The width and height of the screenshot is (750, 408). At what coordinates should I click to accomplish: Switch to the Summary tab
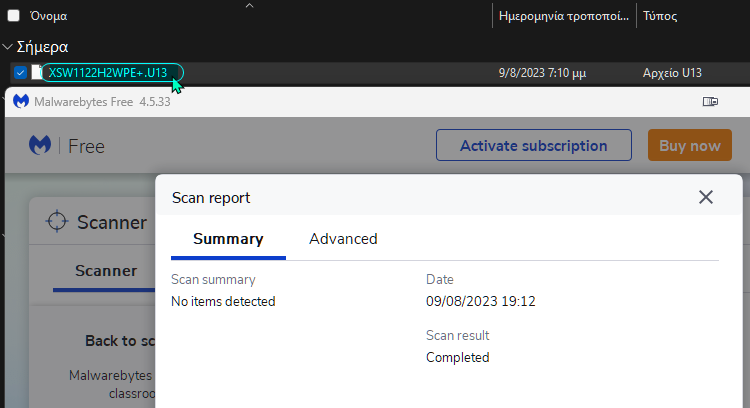click(x=228, y=239)
